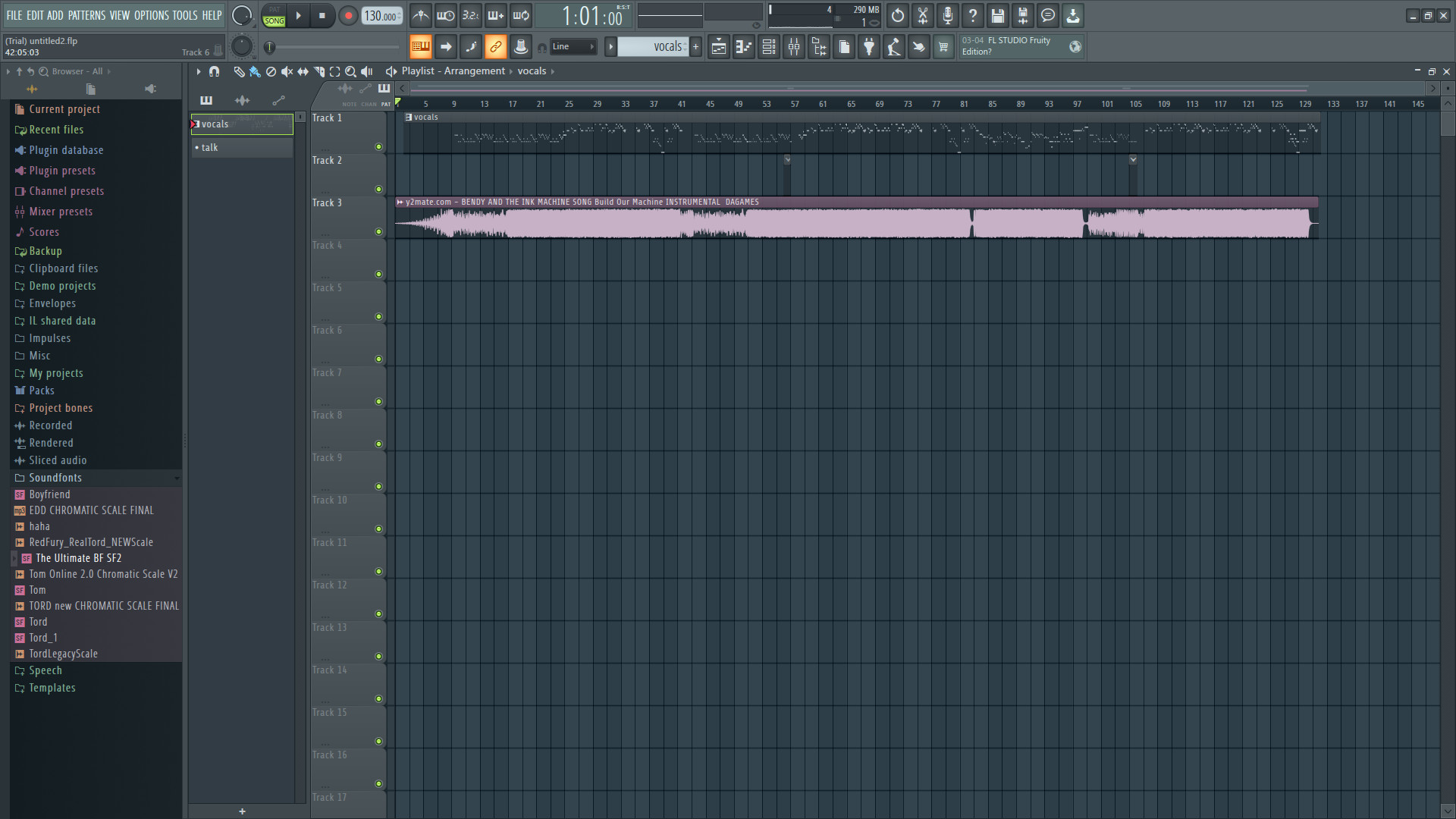The height and width of the screenshot is (819, 1456).
Task: Select the Zoom magnifier tool
Action: [350, 71]
